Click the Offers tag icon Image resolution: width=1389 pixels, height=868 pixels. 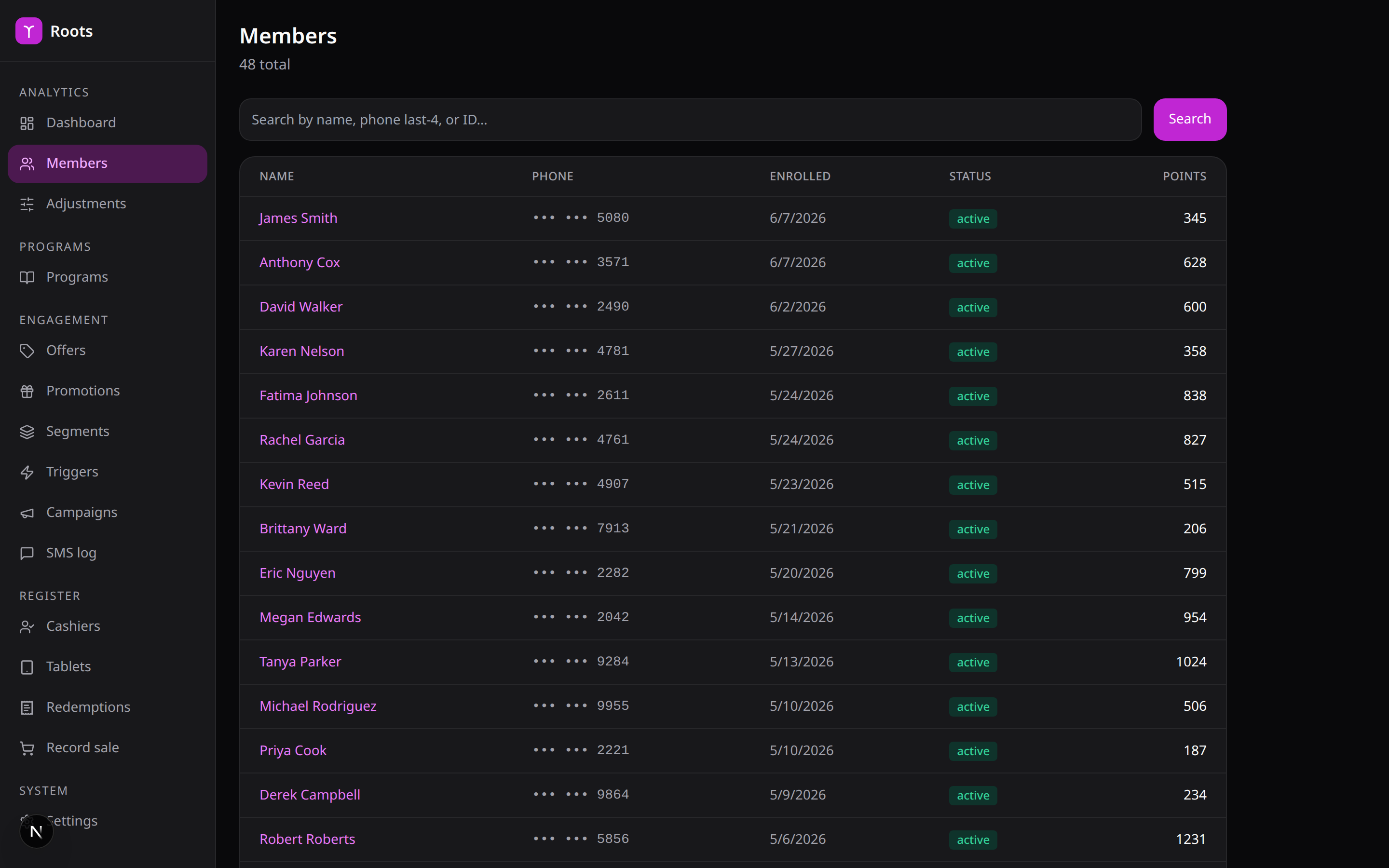point(27,351)
